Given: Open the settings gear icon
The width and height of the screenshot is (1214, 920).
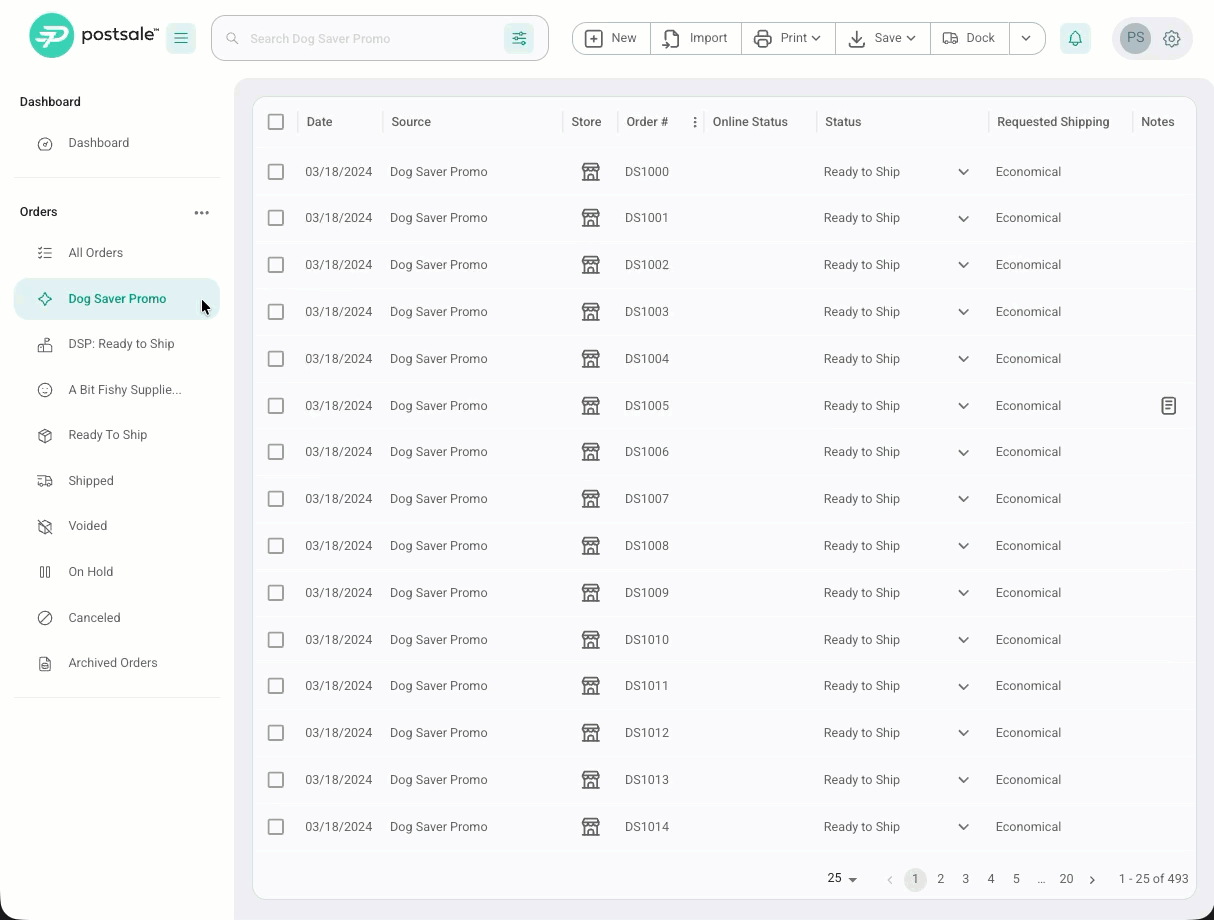Looking at the screenshot, I should pos(1172,38).
